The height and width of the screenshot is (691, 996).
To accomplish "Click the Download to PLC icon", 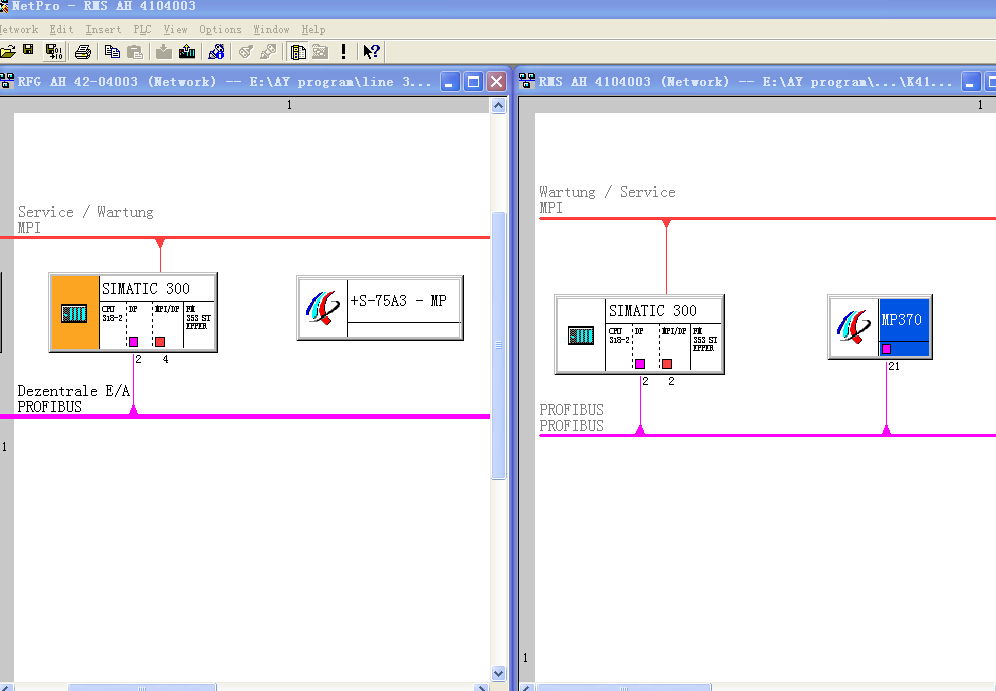I will (164, 51).
